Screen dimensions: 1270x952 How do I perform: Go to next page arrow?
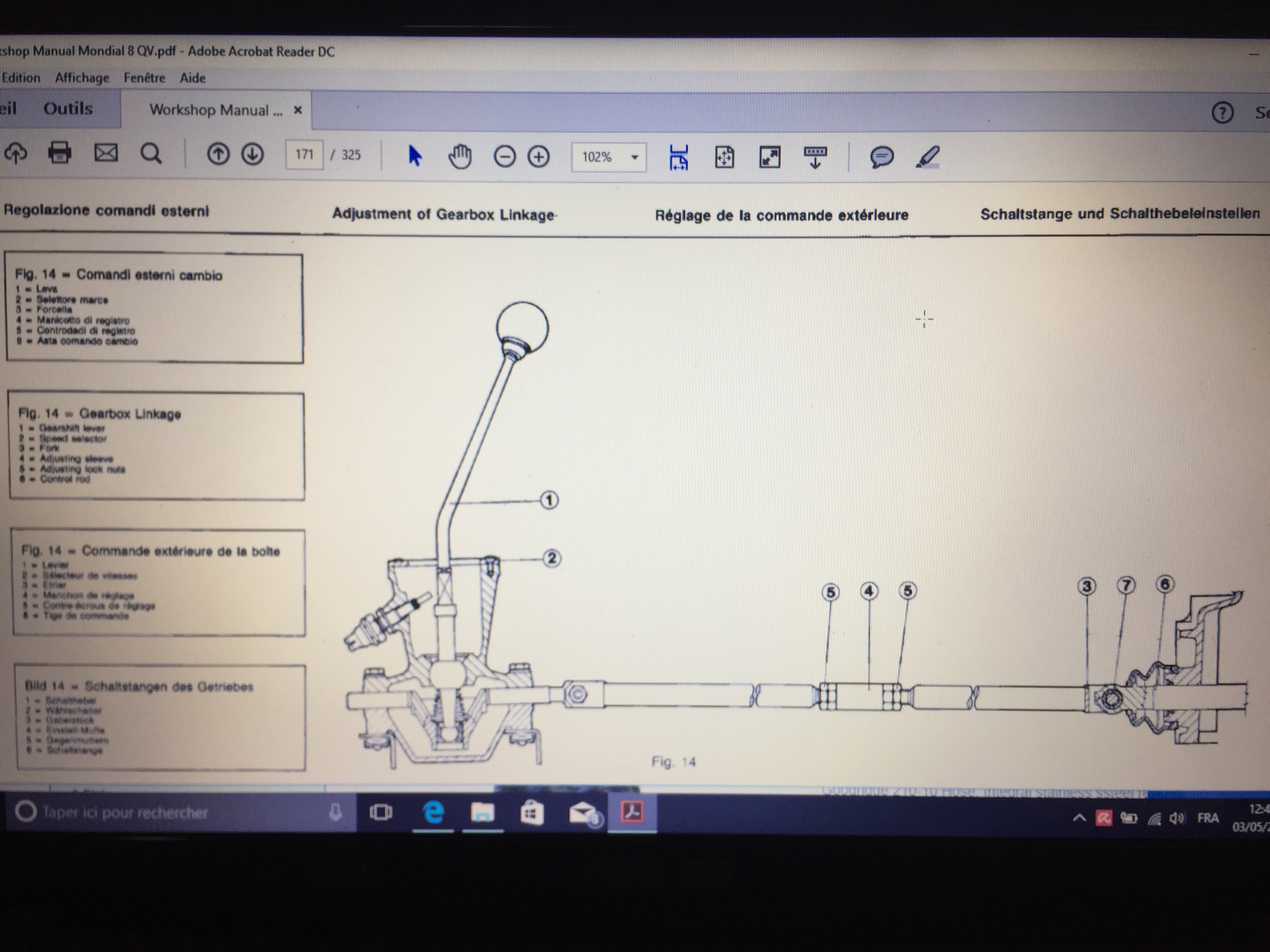[x=253, y=154]
